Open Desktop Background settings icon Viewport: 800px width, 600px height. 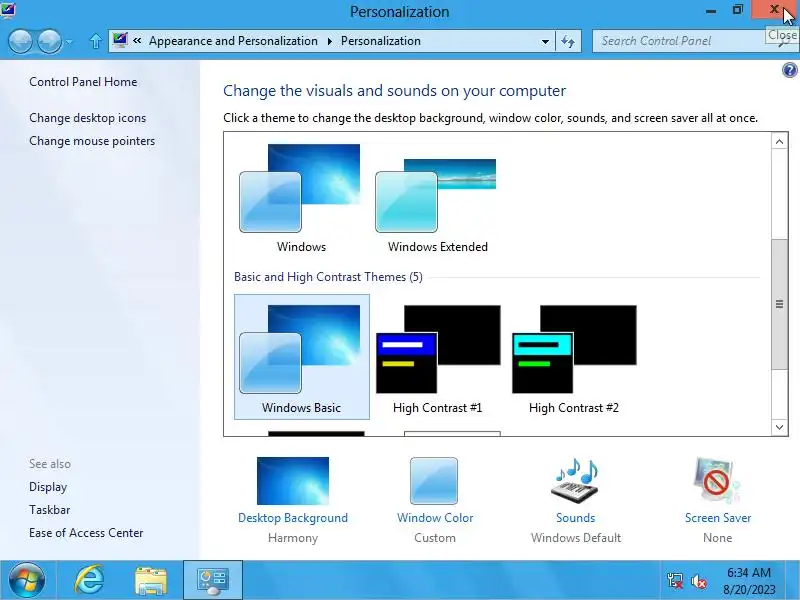tap(293, 481)
